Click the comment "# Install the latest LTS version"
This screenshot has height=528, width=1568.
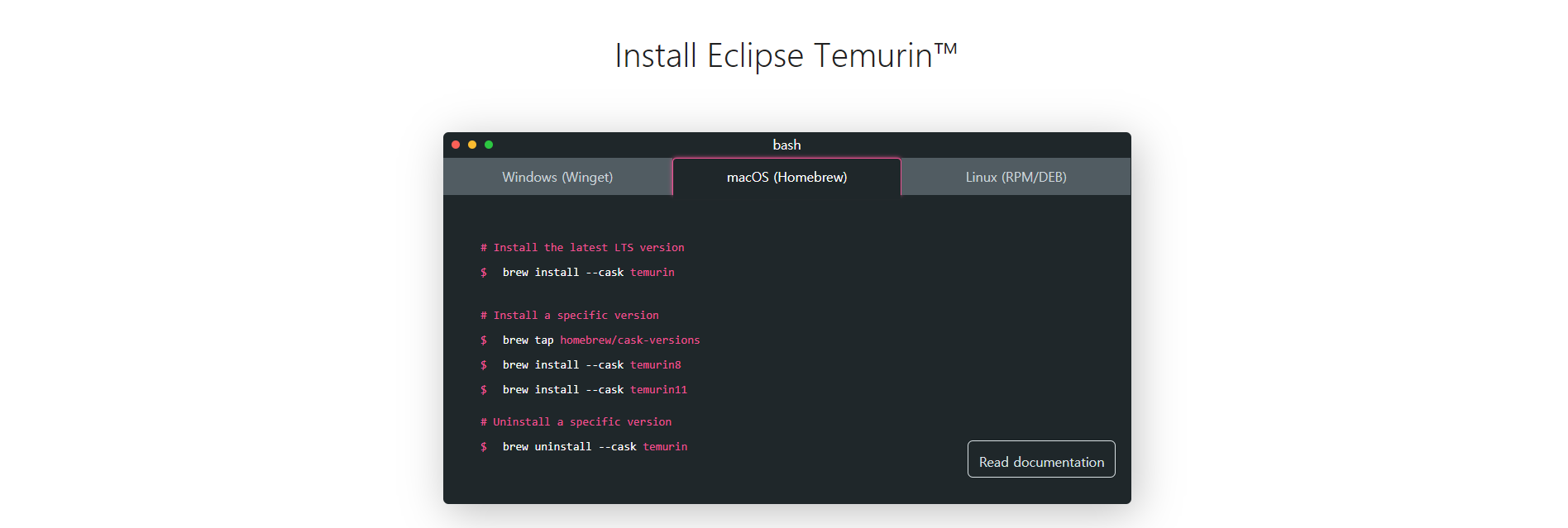click(582, 247)
